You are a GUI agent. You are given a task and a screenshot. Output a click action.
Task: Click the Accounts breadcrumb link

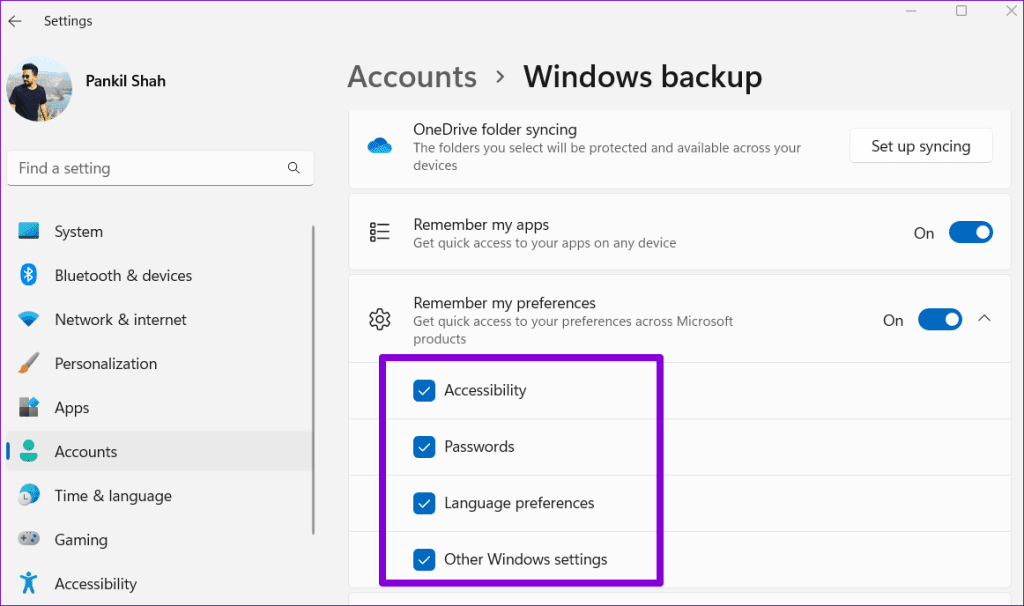point(412,76)
